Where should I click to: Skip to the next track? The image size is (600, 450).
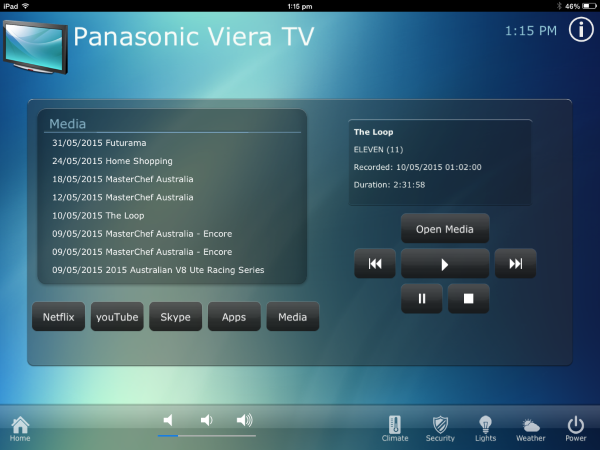click(515, 264)
